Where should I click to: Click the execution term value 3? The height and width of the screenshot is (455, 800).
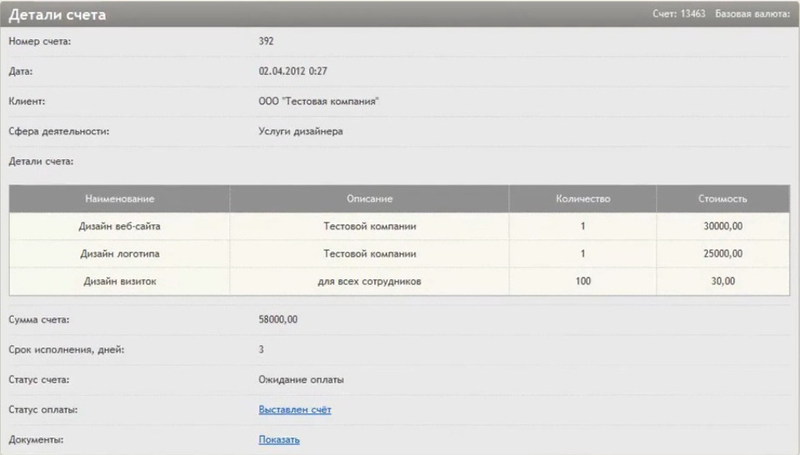pyautogui.click(x=261, y=349)
